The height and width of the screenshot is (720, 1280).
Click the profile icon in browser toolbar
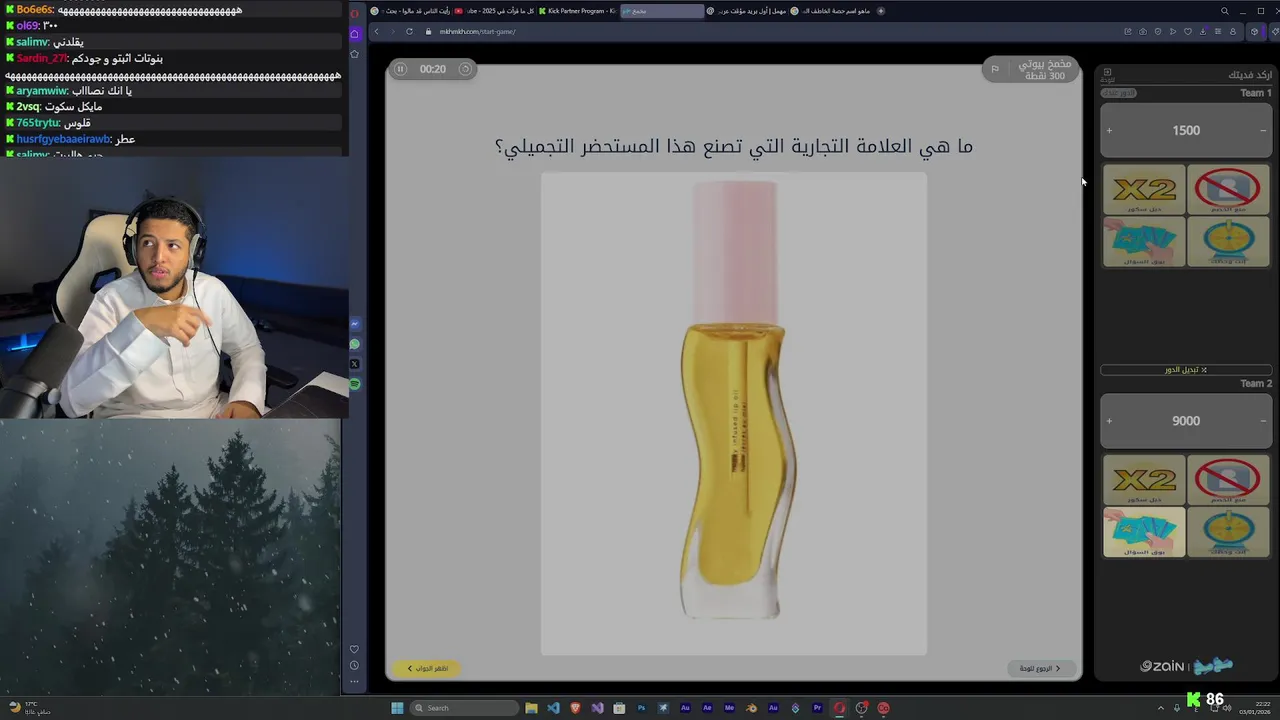(1233, 31)
